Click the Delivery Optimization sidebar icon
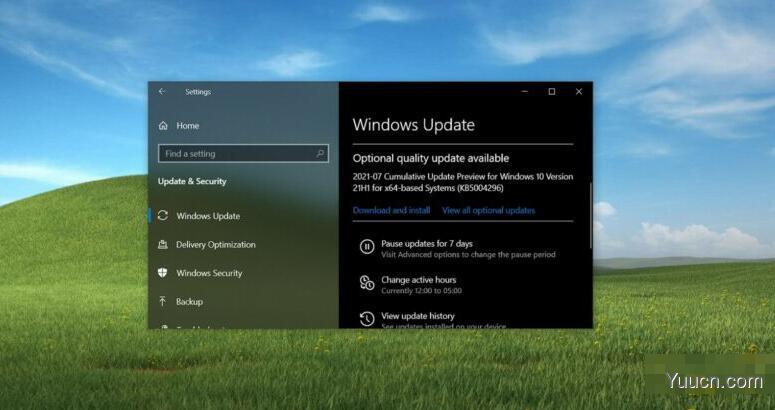The height and width of the screenshot is (410, 775). tap(162, 244)
